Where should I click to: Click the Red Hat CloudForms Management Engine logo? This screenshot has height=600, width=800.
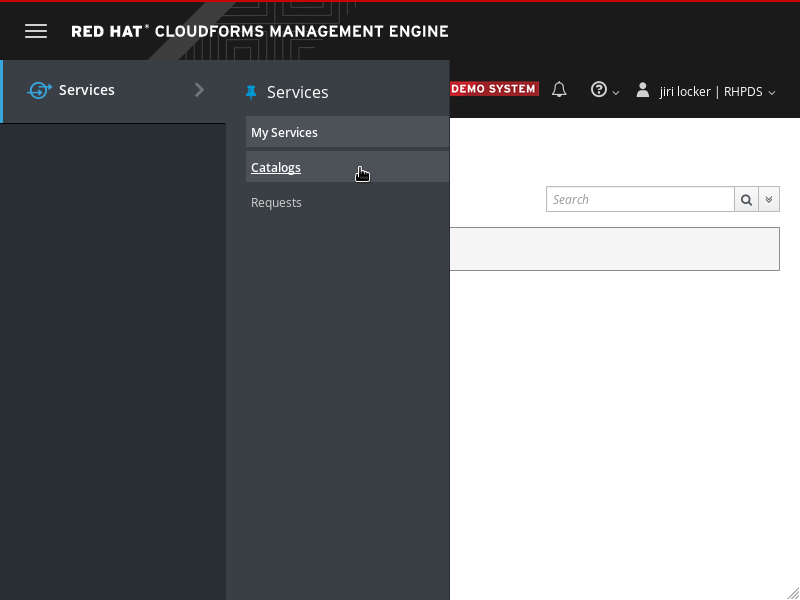point(260,31)
